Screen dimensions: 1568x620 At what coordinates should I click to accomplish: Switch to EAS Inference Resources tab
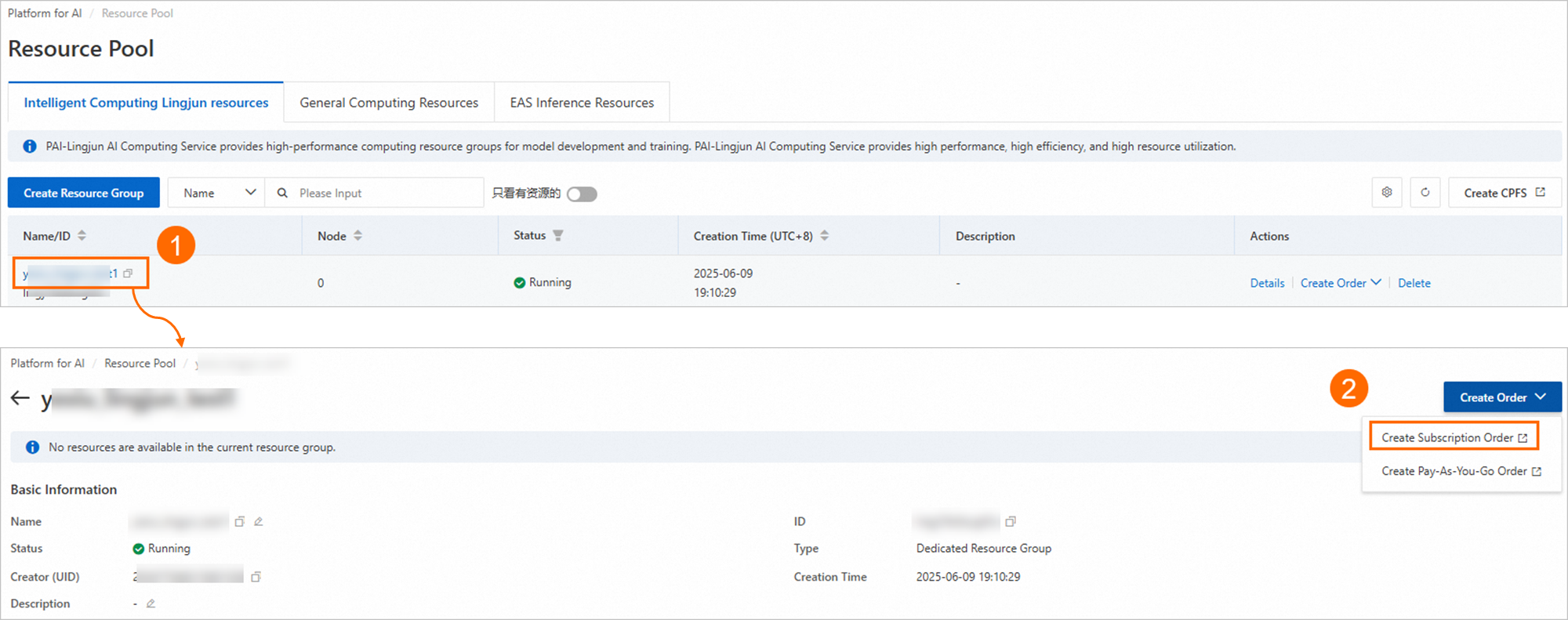582,103
